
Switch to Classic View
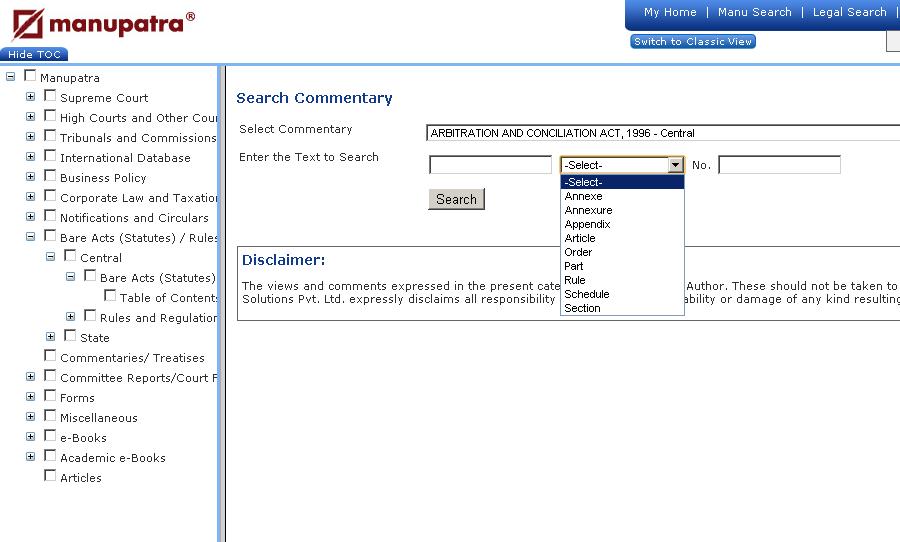click(x=693, y=41)
